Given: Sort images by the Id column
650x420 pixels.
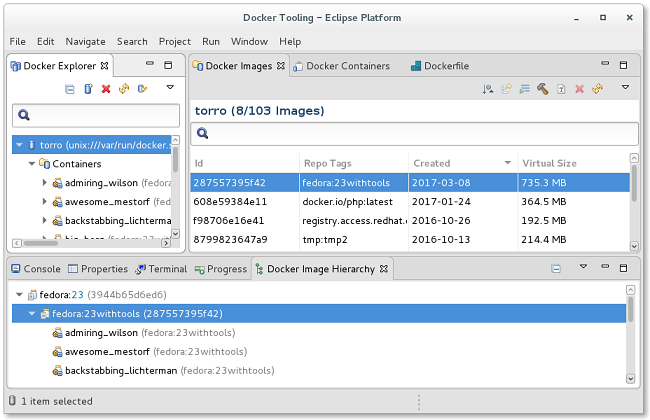Looking at the screenshot, I should [245, 163].
